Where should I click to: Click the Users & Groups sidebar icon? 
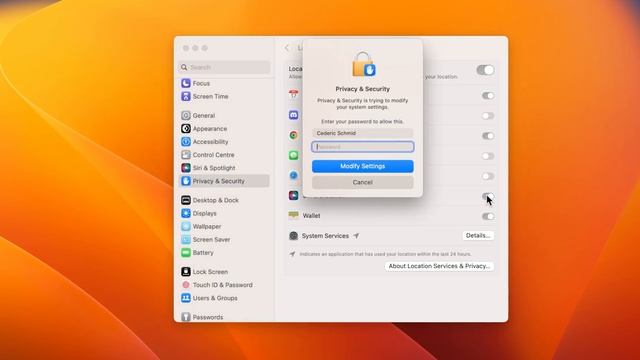tap(186, 298)
